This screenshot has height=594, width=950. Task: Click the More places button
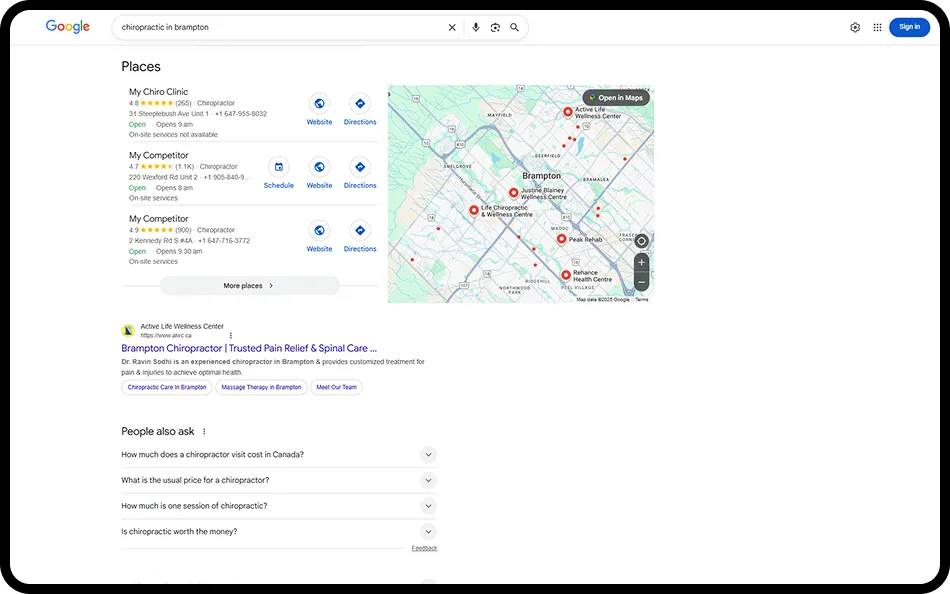249,285
